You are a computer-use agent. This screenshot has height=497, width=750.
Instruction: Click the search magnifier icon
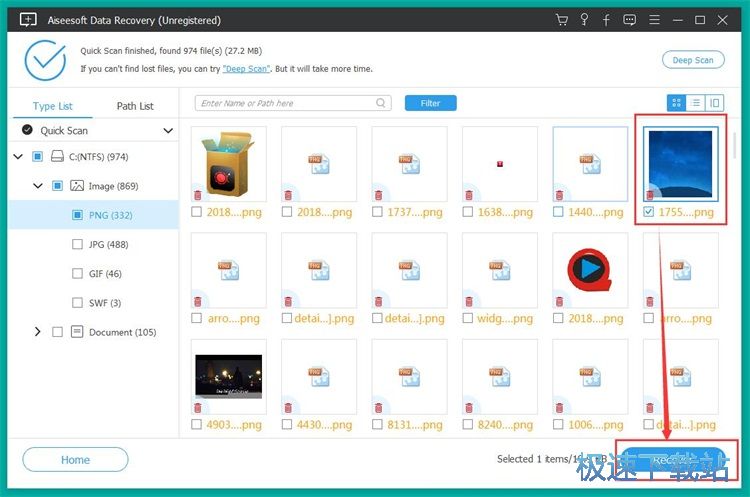[x=381, y=103]
